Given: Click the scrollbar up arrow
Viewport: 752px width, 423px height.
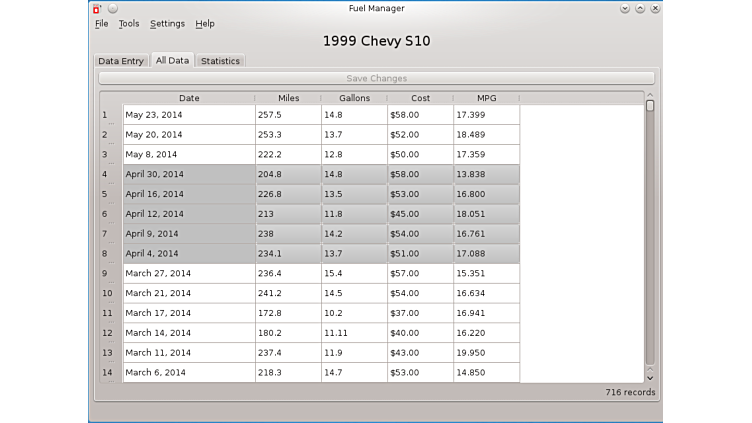Looking at the screenshot, I should 650,96.
